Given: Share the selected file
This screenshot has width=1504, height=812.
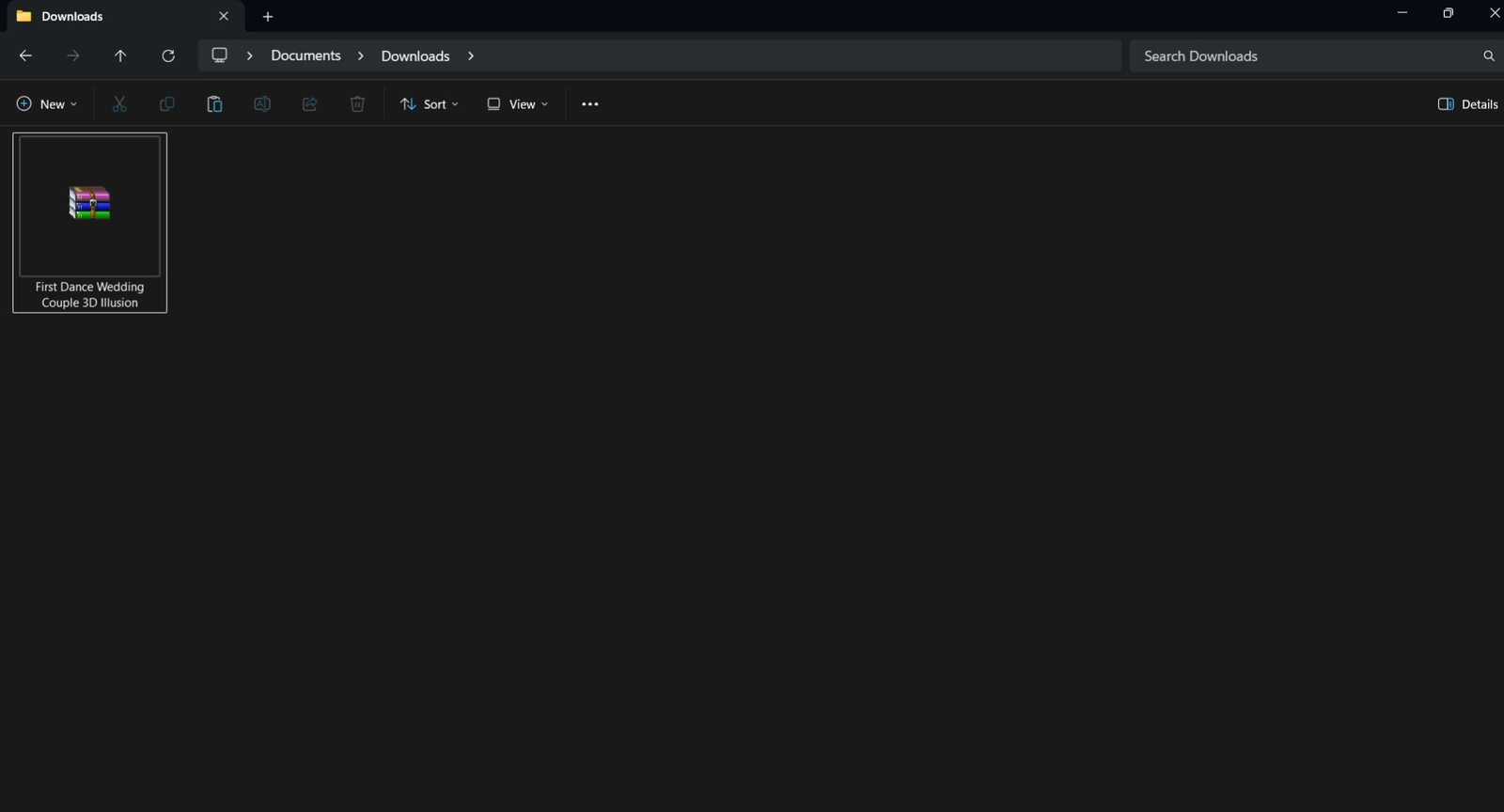Looking at the screenshot, I should pos(310,104).
